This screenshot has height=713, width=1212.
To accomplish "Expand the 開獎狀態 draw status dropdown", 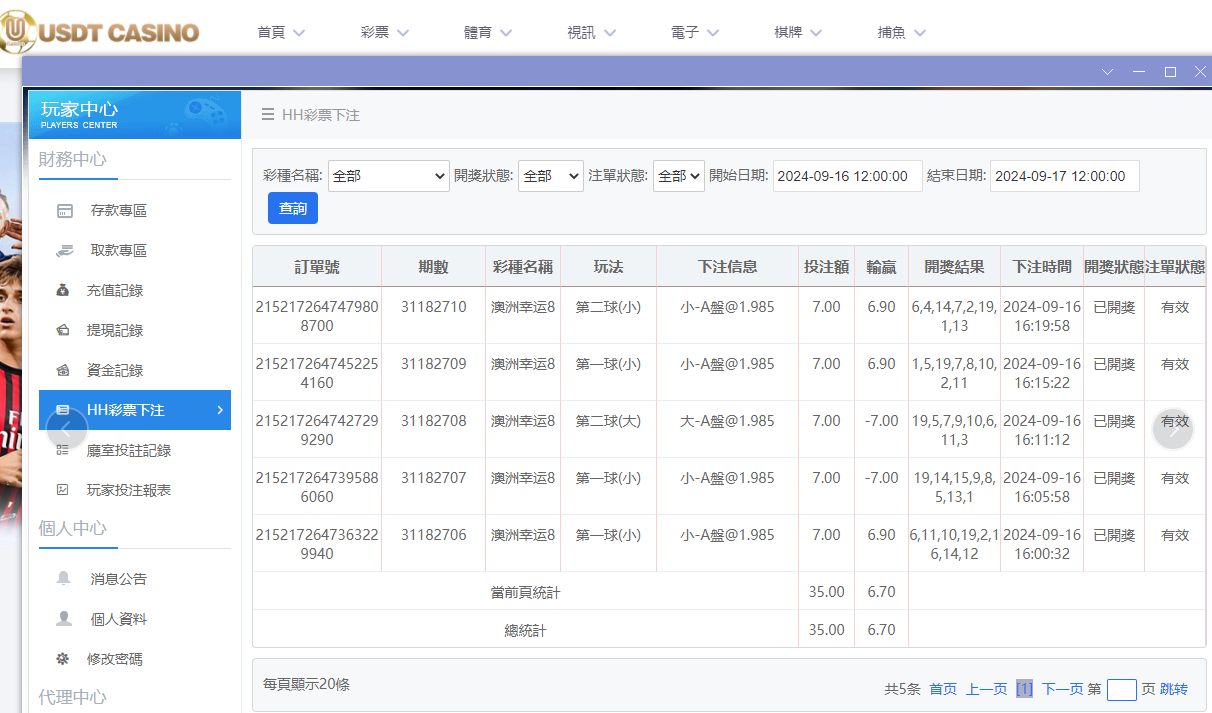I will point(550,175).
